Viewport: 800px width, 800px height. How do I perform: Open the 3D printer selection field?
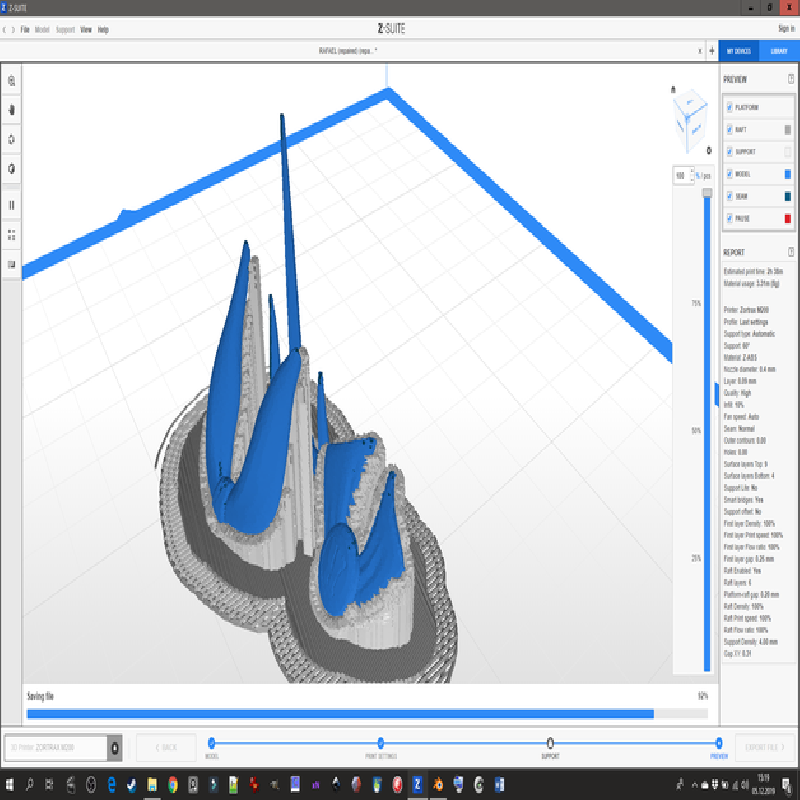55,747
